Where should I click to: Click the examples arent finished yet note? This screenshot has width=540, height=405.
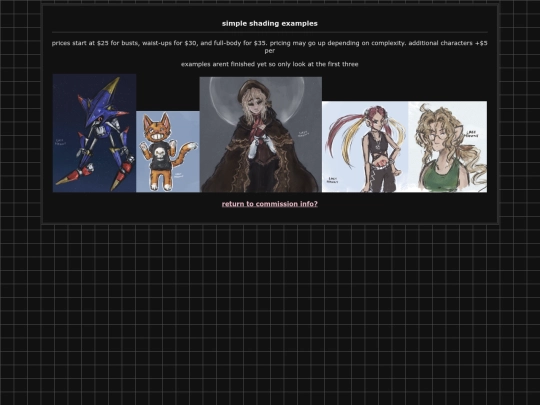[270, 64]
